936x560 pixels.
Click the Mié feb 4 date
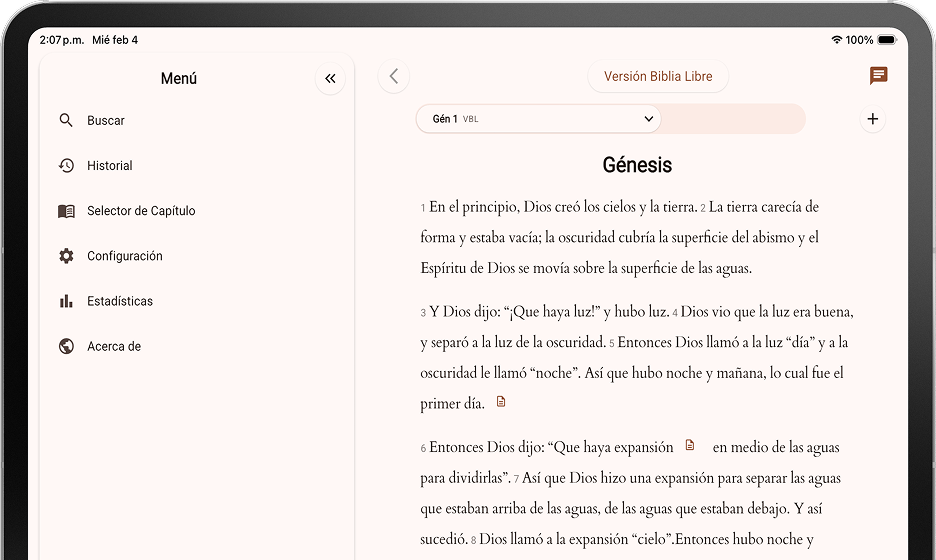point(115,40)
